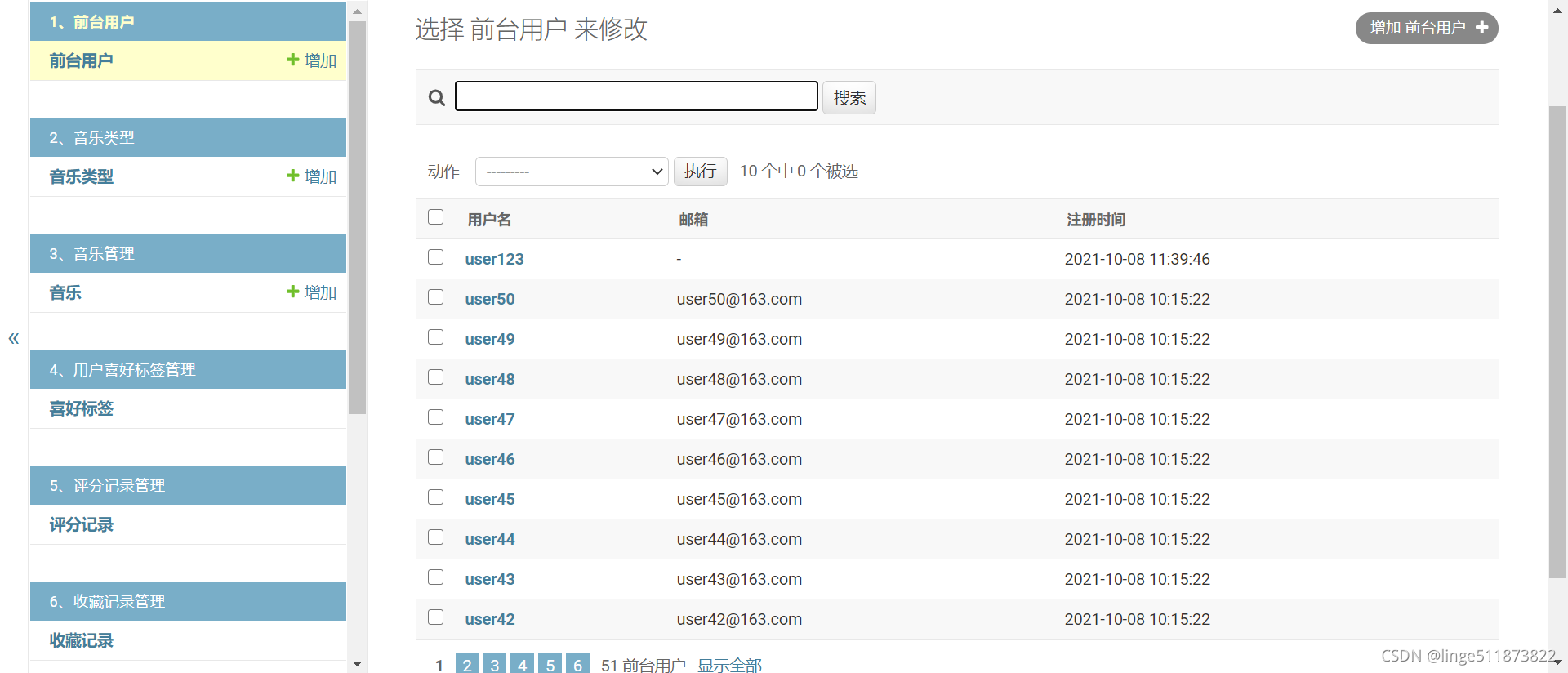Click 显示全部 show all link
This screenshot has height=673, width=1568.
(729, 665)
